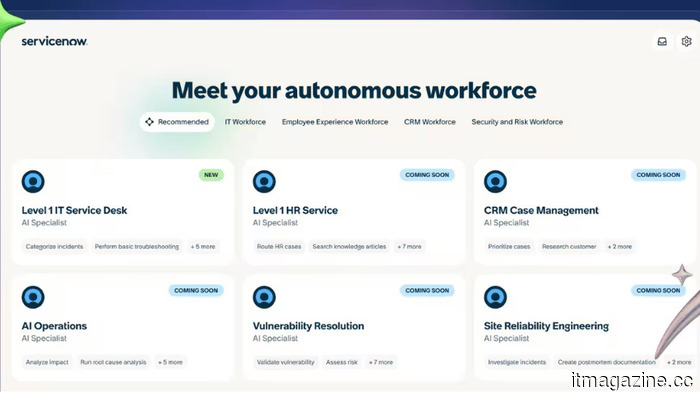Click Level 1 HR Service avatar icon
Viewport: 700px width, 394px height.
pos(264,182)
